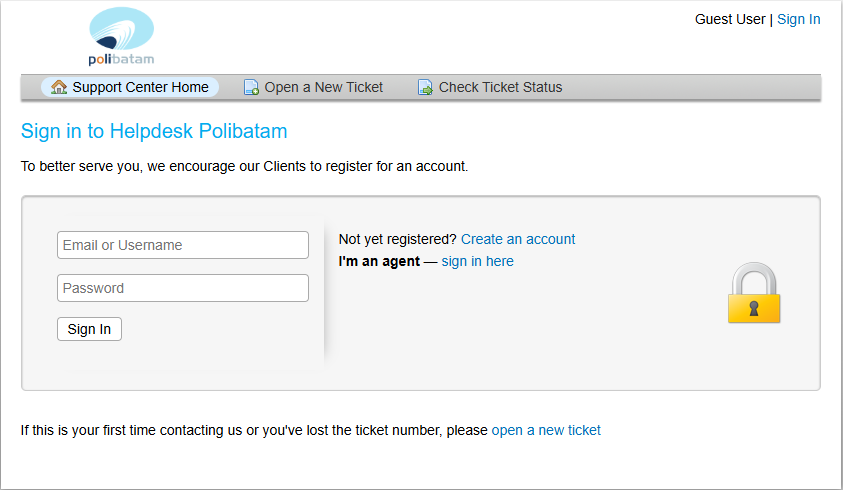This screenshot has height=490, width=843.
Task: Click the Guest User label
Action: 730,19
